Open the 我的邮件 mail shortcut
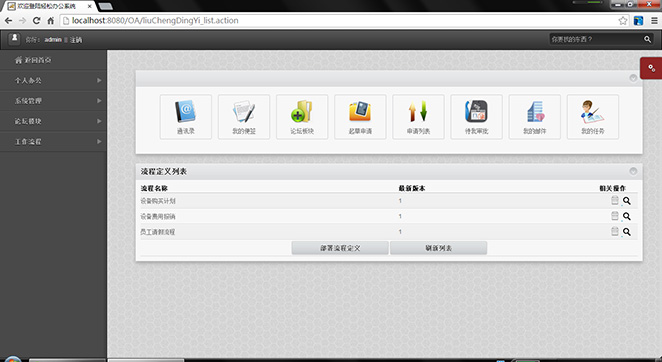This screenshot has width=662, height=362. click(534, 117)
